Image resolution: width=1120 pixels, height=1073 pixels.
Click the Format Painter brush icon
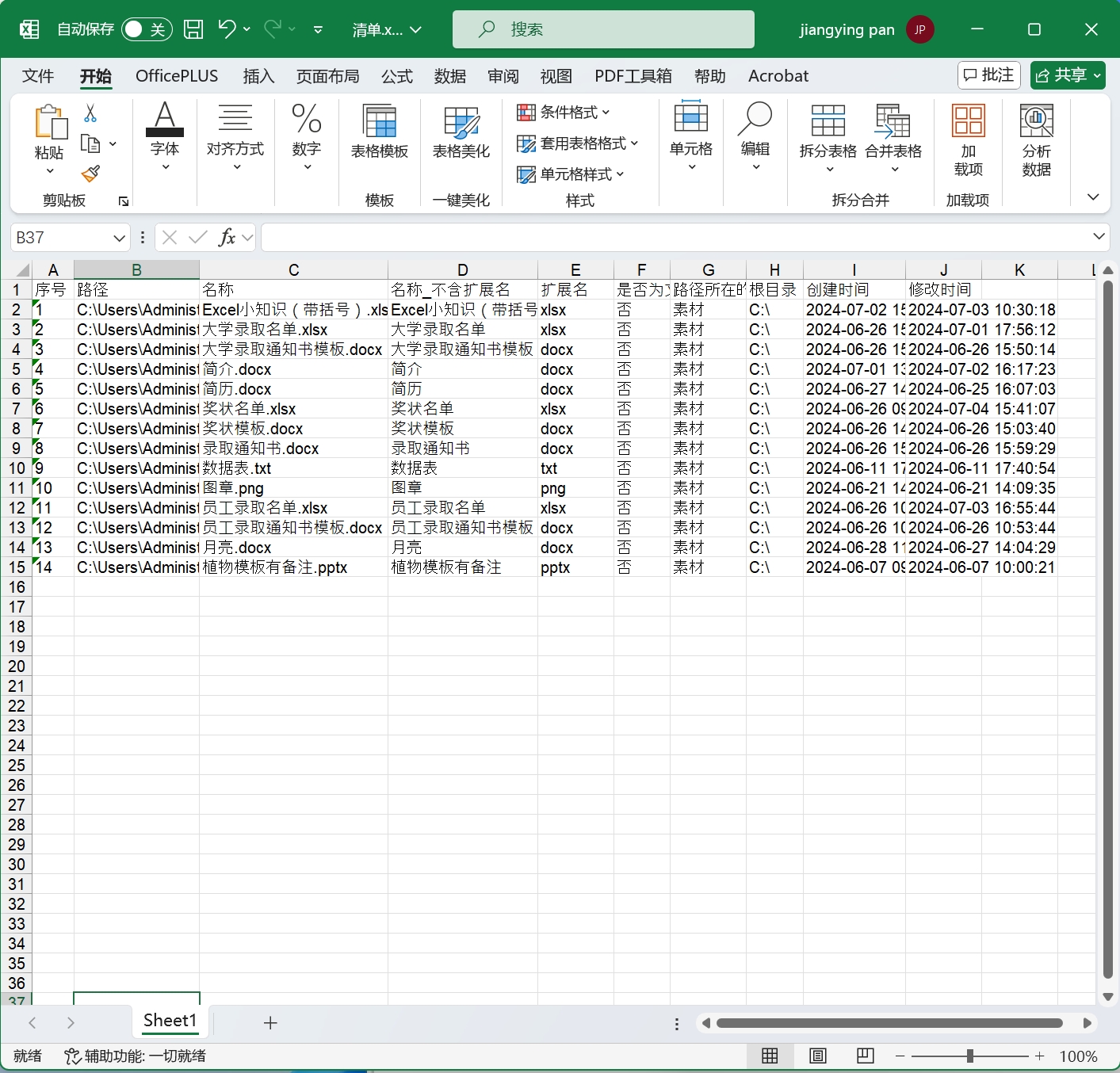[90, 174]
